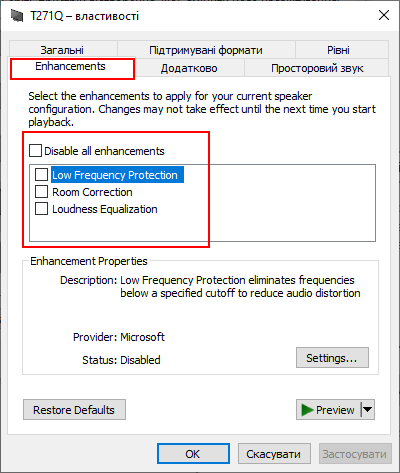Switch to Просторовий звук tab

click(317, 68)
